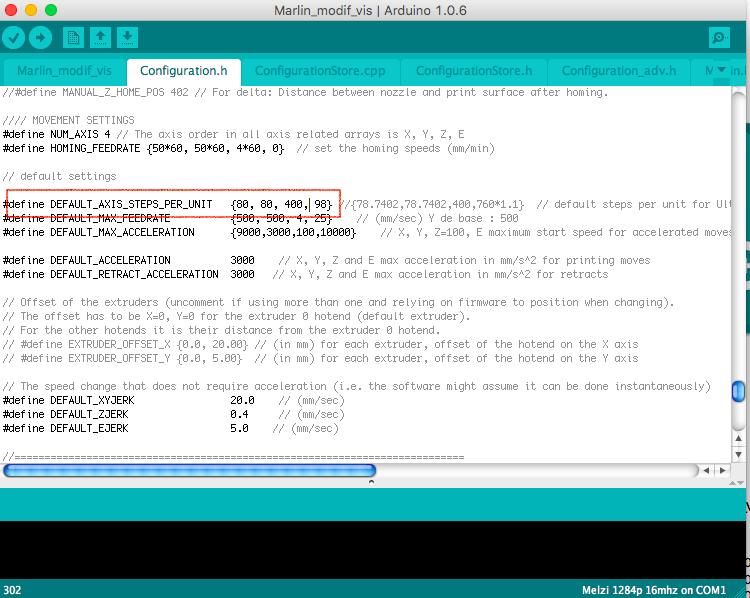Click the HOMING_FEEDRATE define name

(x=95, y=148)
